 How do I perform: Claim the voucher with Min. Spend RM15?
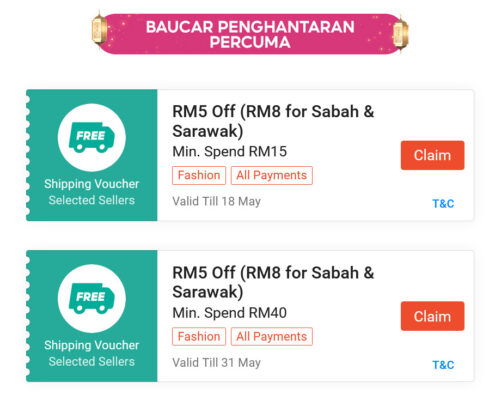[x=432, y=155]
